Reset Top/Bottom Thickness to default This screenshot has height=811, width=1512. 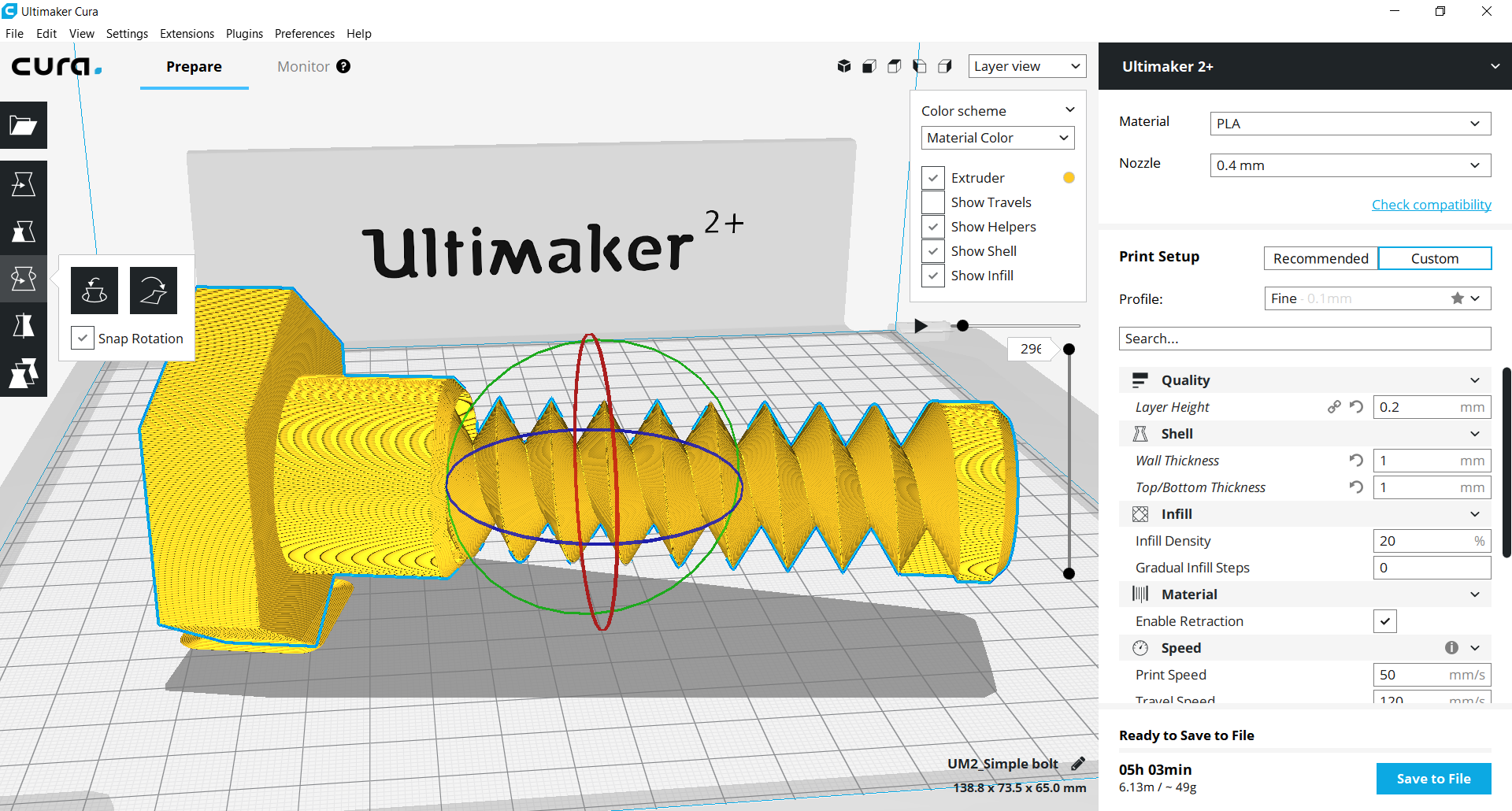(x=1356, y=487)
